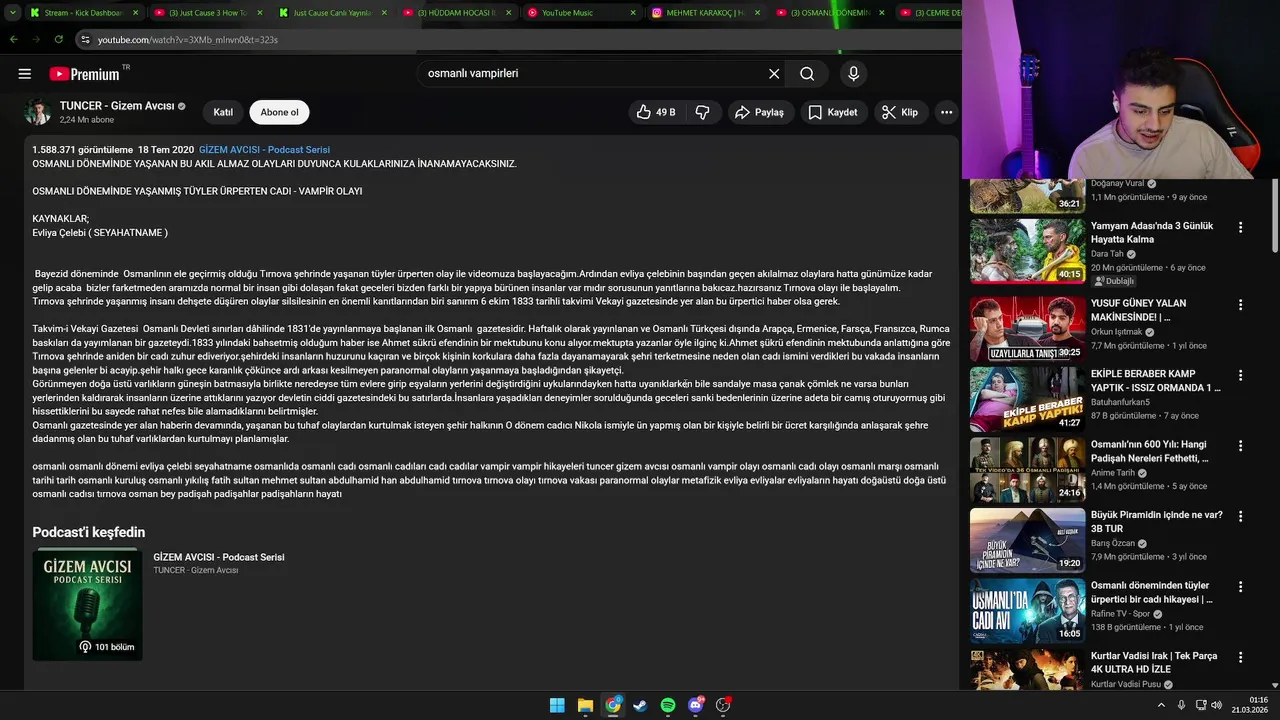Viewport: 1280px width, 720px height.
Task: Open Osmanlı'nın 600 Yılı video title
Action: tap(1150, 451)
